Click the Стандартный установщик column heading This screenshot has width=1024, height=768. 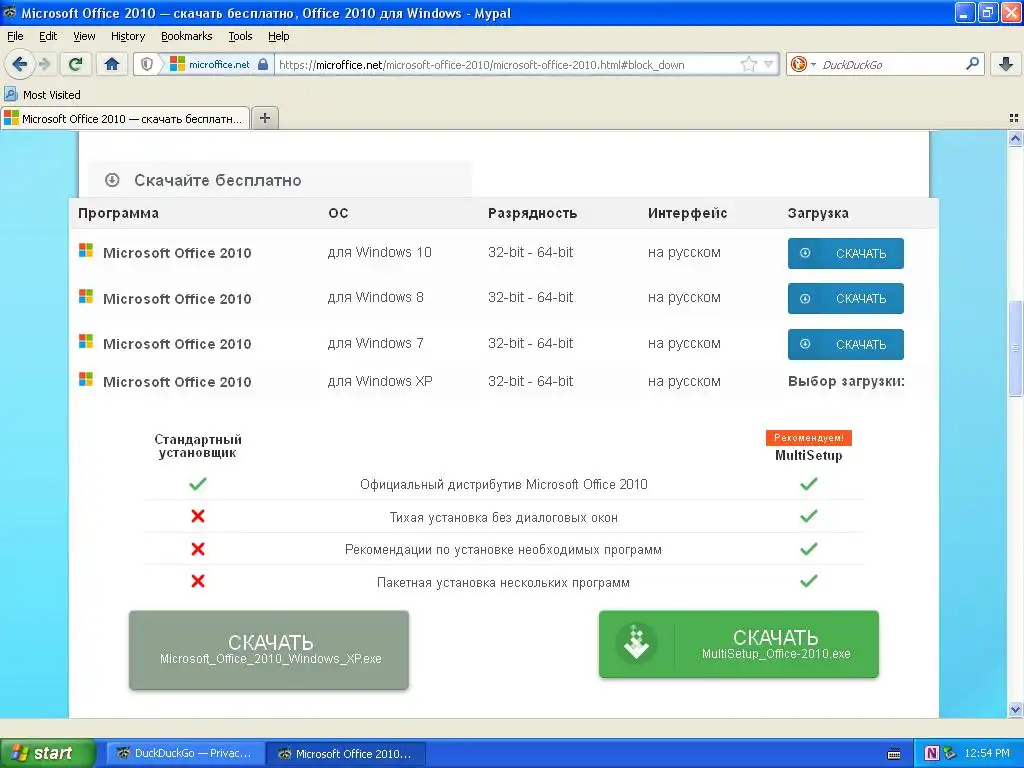[x=198, y=446]
